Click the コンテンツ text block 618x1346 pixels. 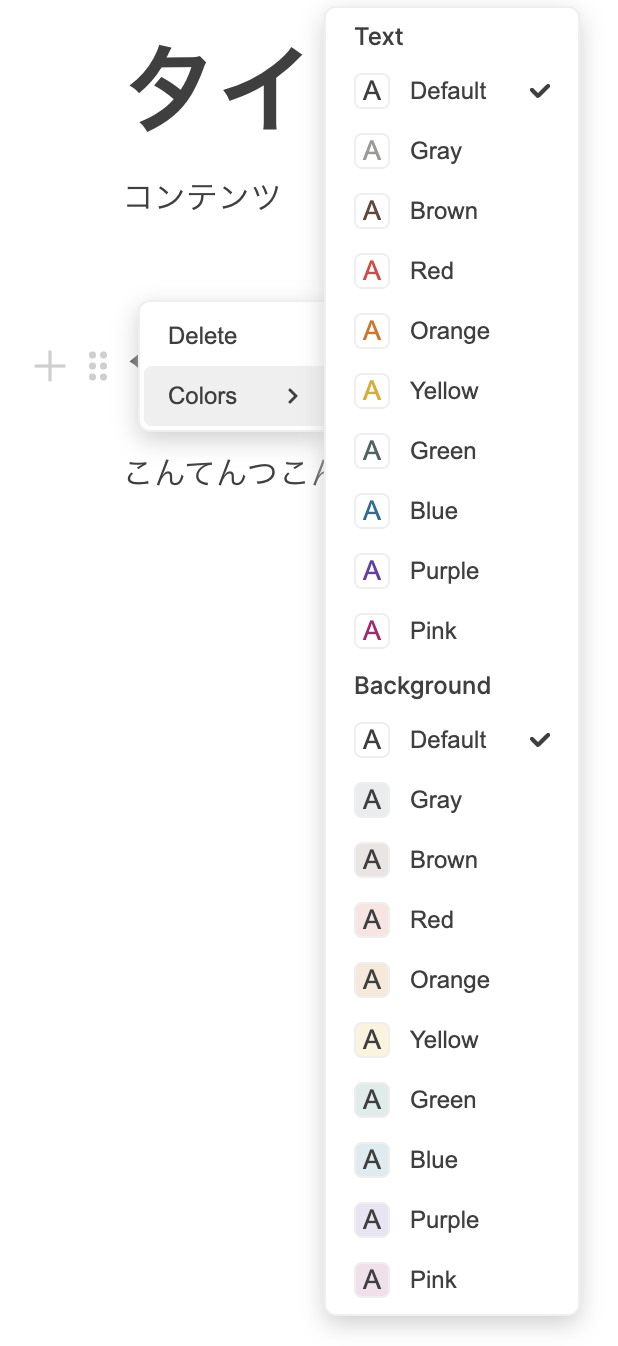point(203,197)
